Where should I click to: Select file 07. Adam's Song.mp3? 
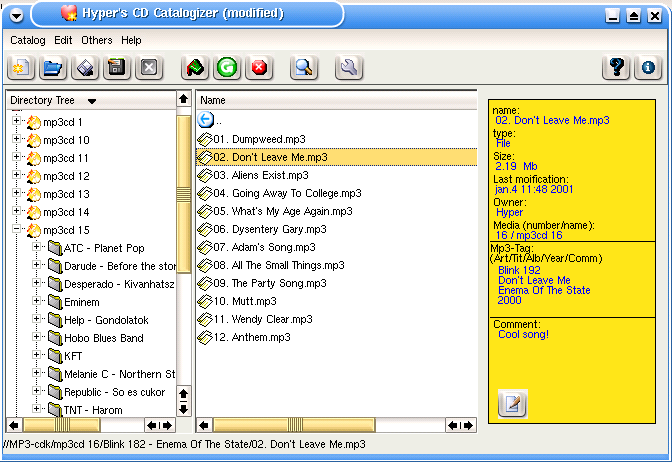[264, 247]
